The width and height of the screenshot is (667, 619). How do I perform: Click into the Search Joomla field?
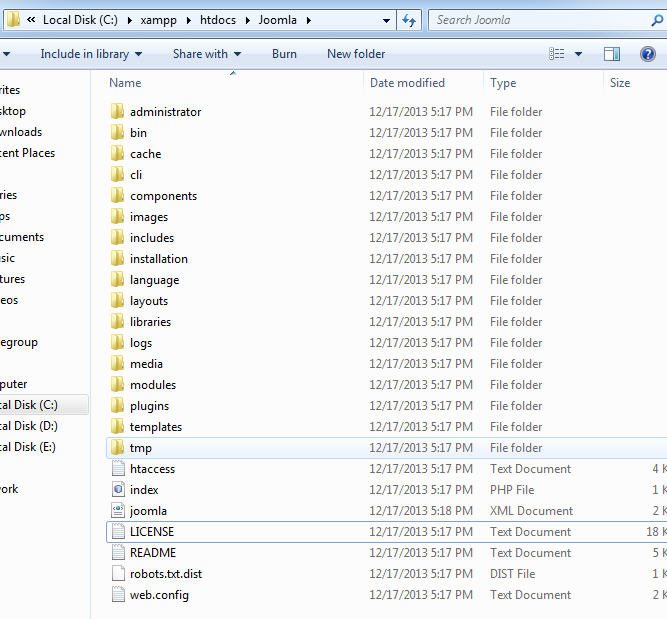pyautogui.click(x=540, y=20)
